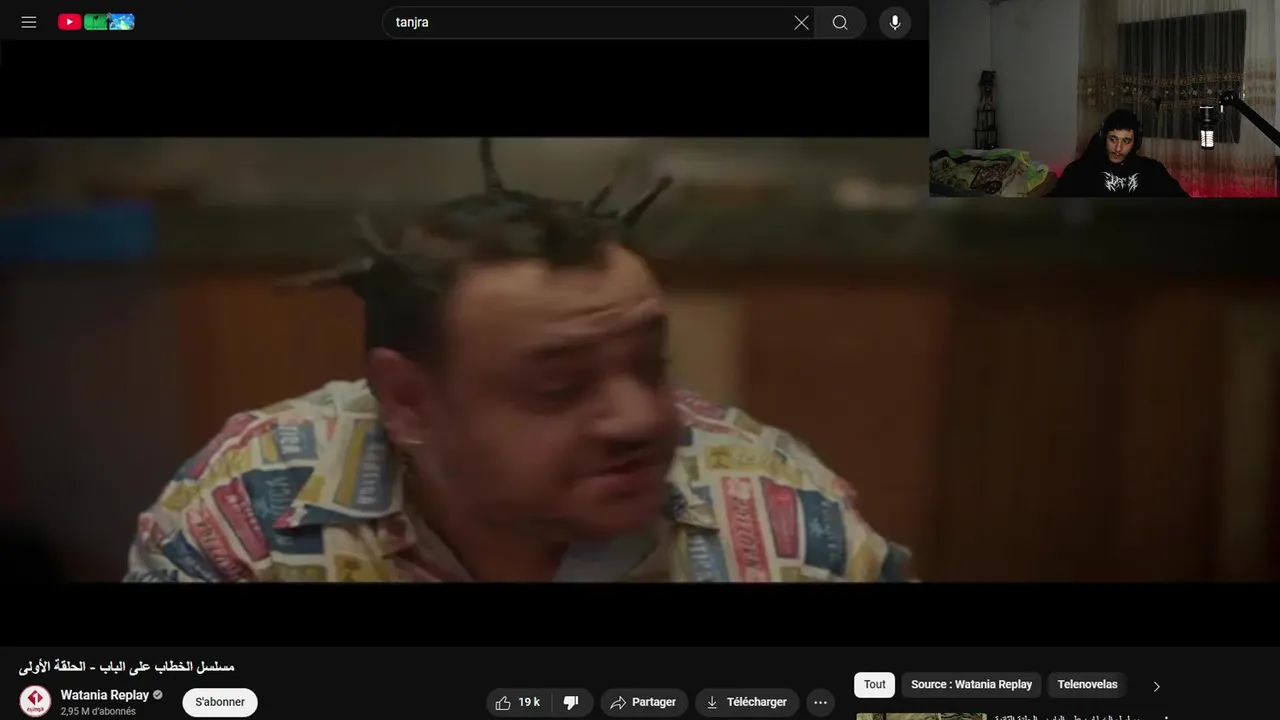Go to YouTube home via logo

(96, 22)
